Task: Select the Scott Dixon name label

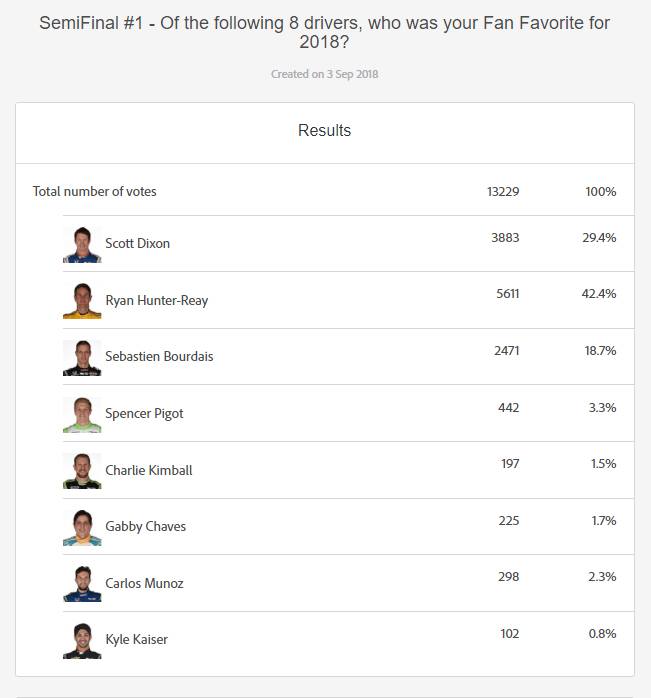Action: (x=137, y=244)
